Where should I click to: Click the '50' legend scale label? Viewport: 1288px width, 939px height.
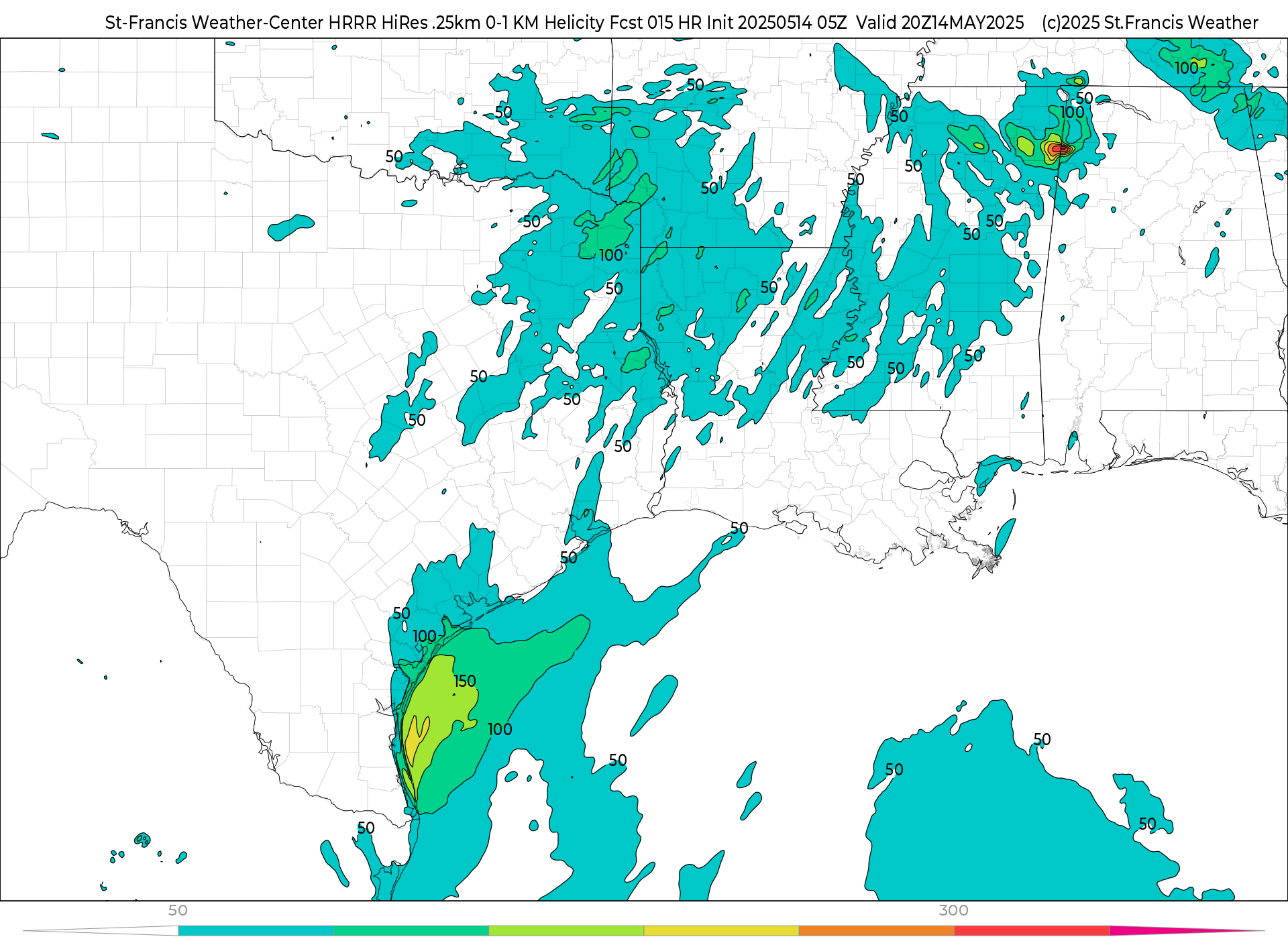pyautogui.click(x=178, y=910)
